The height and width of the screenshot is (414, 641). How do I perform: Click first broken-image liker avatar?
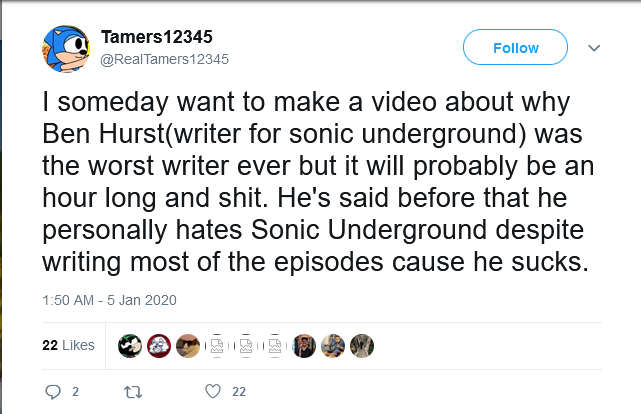pos(217,345)
